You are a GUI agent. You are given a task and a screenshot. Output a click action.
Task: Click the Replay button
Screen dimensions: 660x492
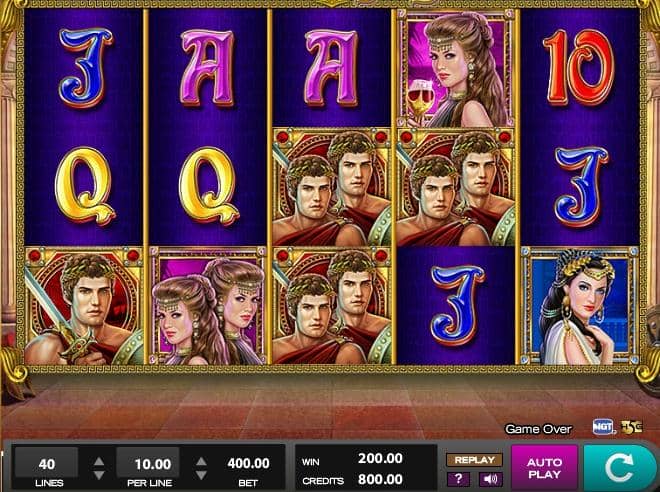[474, 460]
